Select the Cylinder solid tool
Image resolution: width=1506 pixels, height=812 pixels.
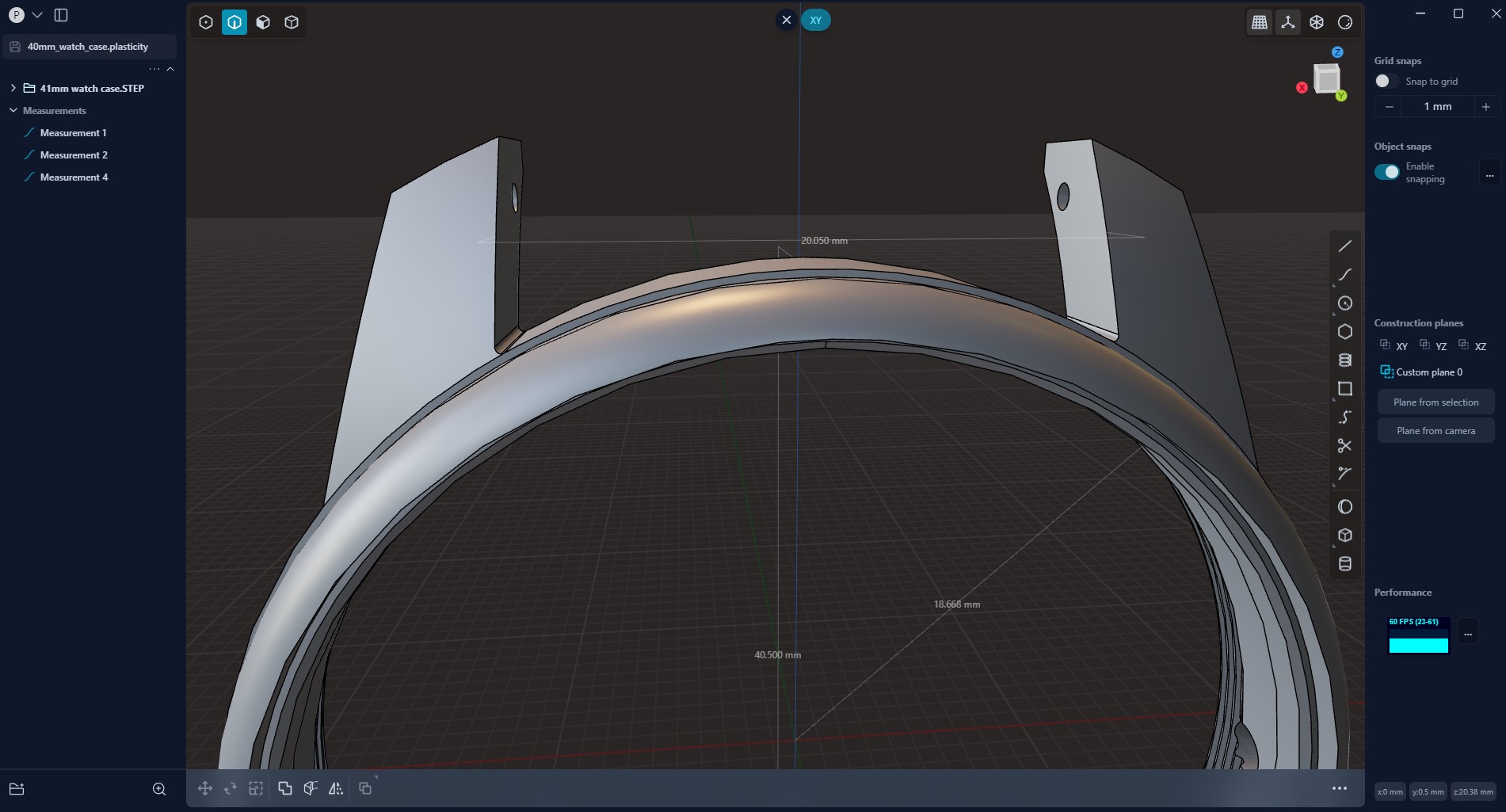coord(1344,564)
